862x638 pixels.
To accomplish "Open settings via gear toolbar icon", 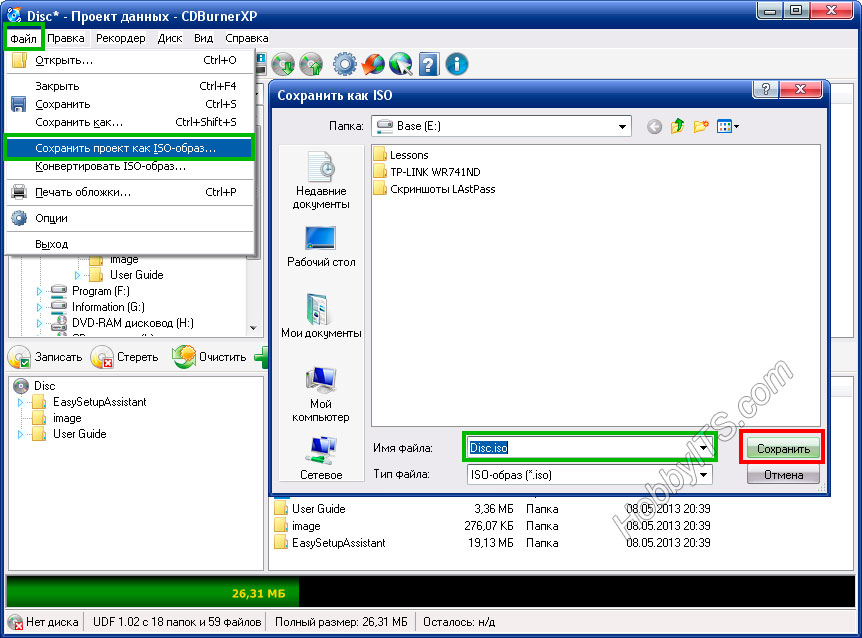I will [345, 64].
